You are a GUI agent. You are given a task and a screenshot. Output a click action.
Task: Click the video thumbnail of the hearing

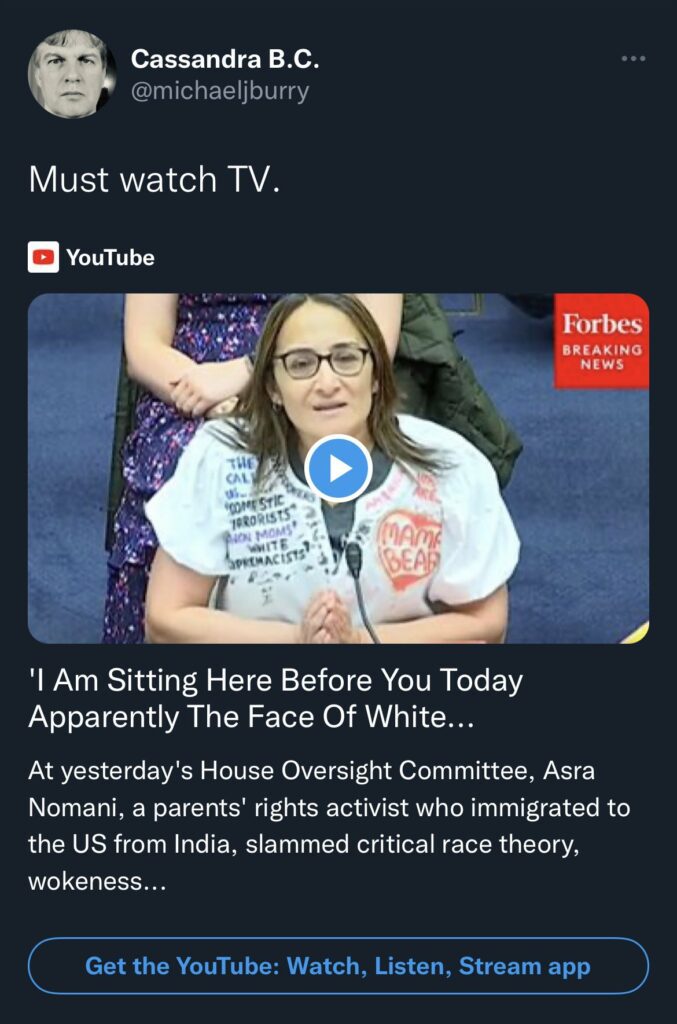point(338,468)
